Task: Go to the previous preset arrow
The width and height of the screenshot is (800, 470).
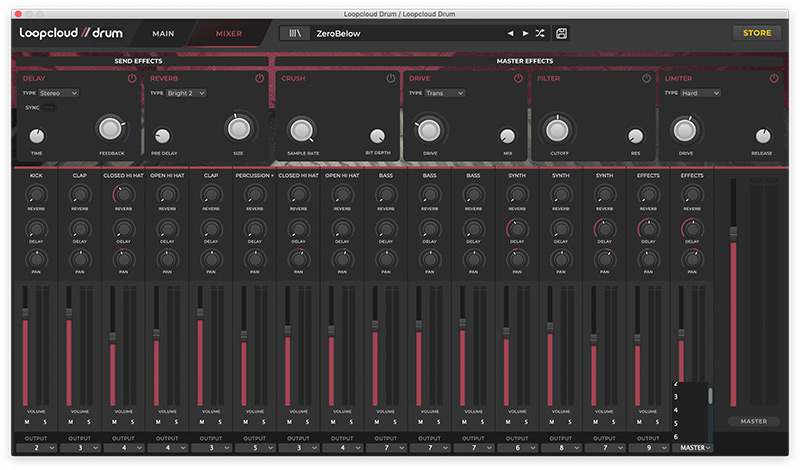Action: click(x=511, y=33)
